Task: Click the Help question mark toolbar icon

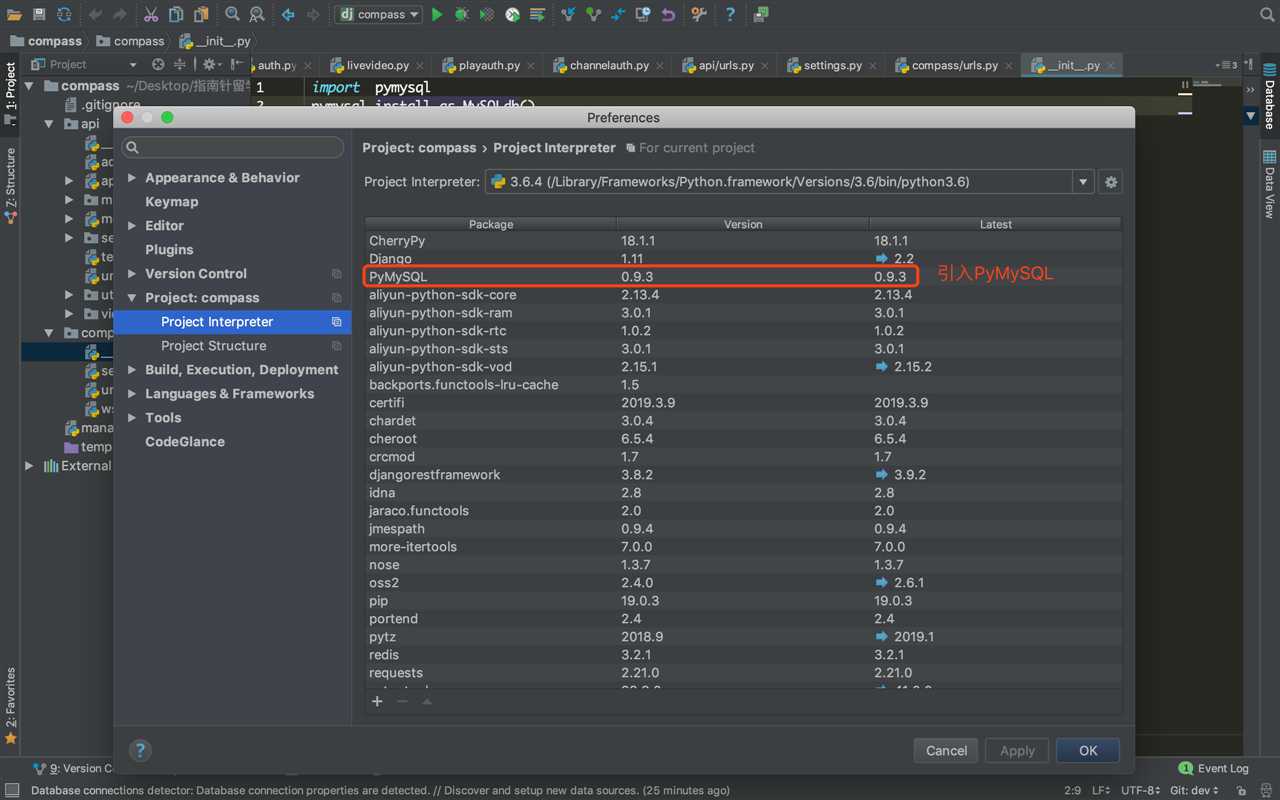Action: [x=730, y=14]
